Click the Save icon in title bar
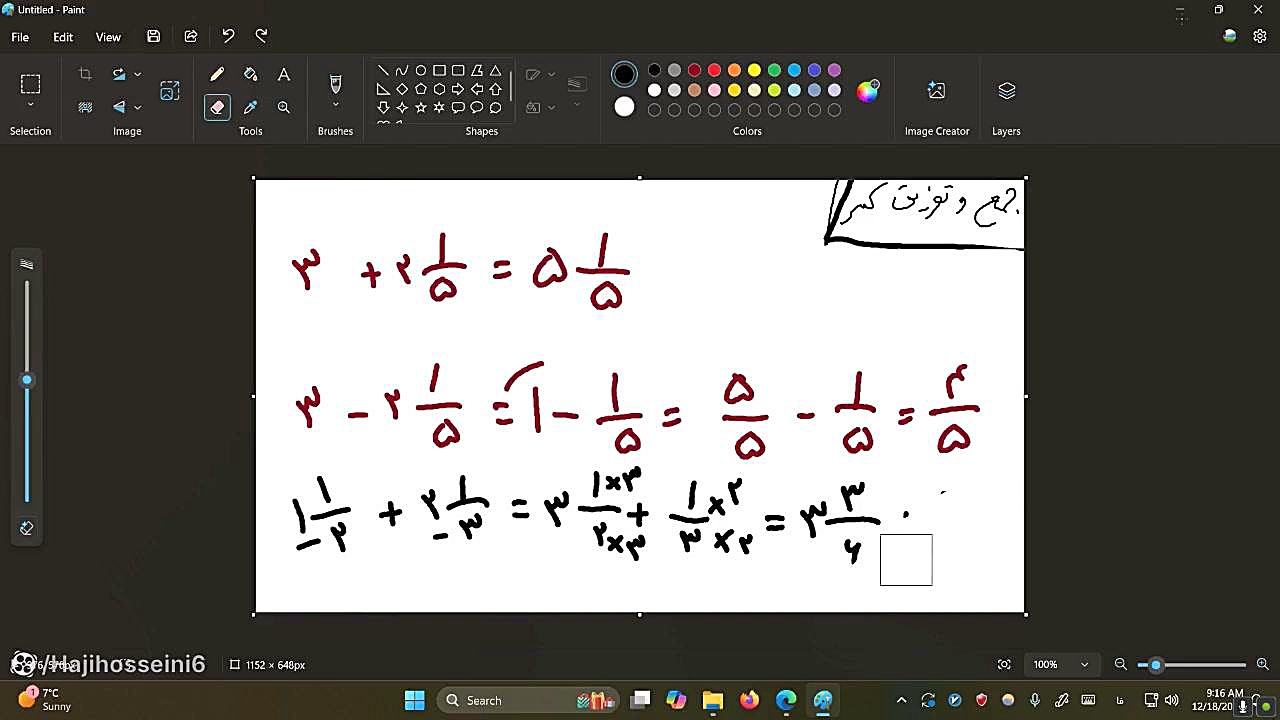1280x720 pixels. click(x=153, y=37)
